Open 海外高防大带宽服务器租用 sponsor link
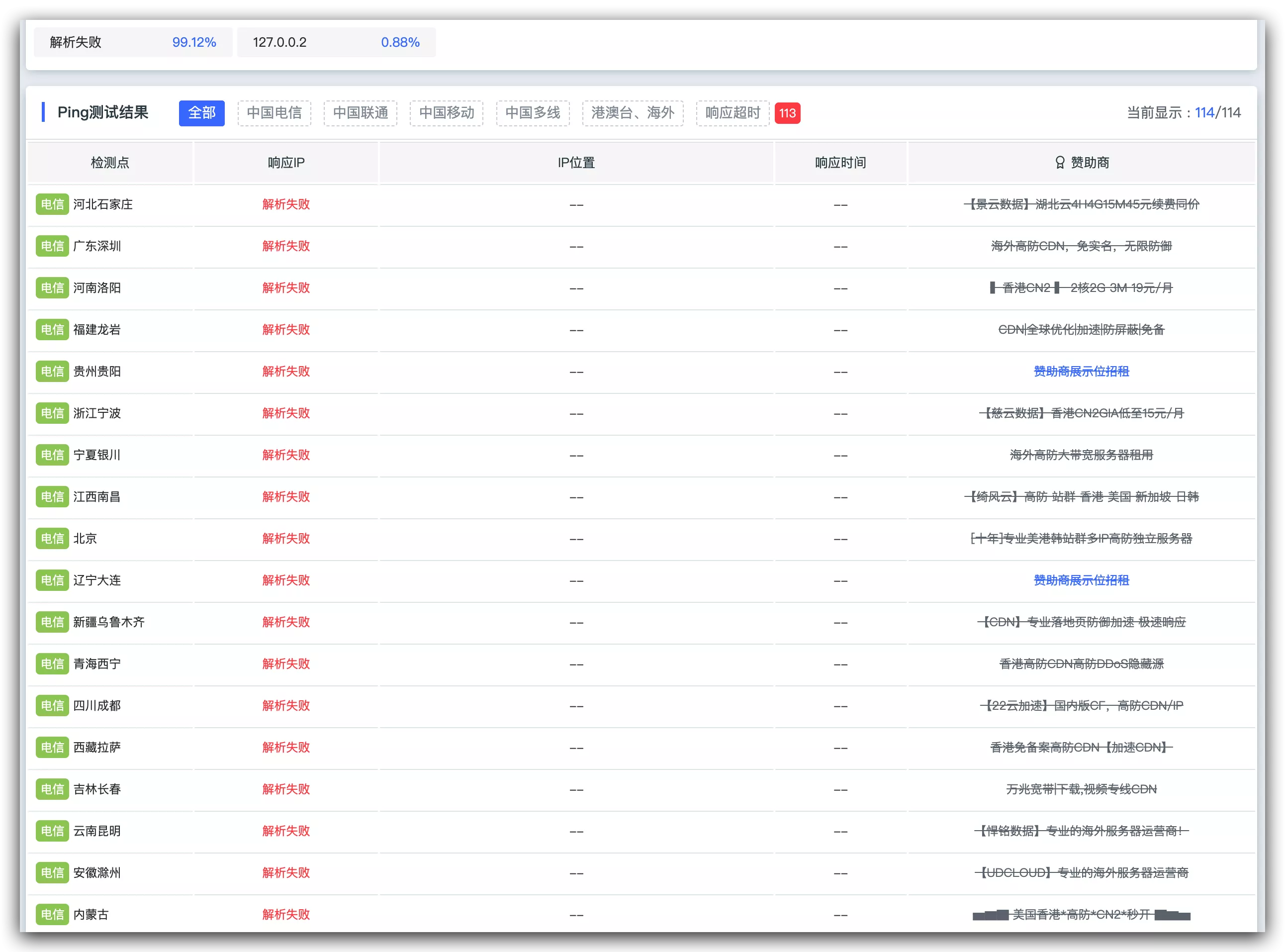The height and width of the screenshot is (952, 1285). [1081, 455]
